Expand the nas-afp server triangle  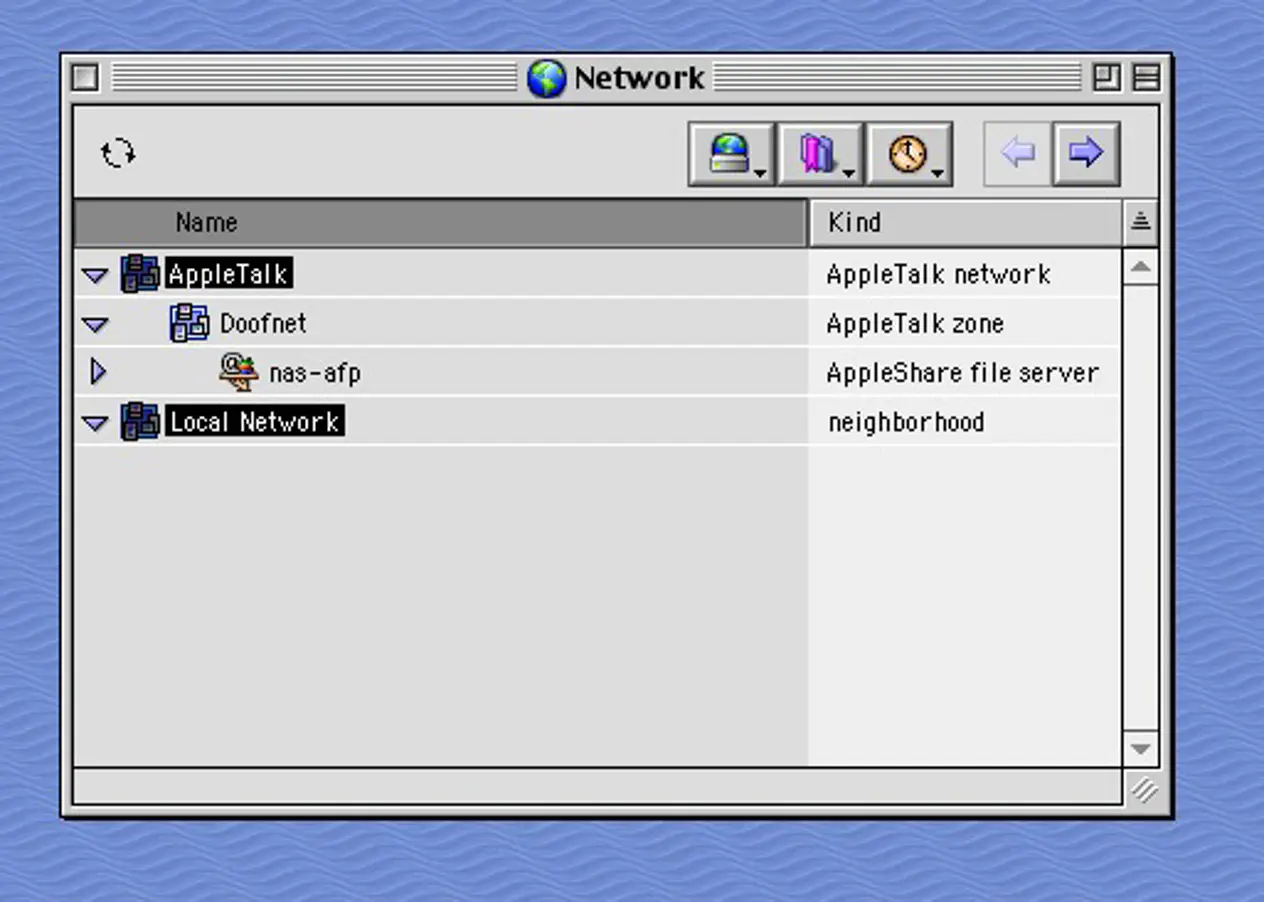pyautogui.click(x=97, y=372)
